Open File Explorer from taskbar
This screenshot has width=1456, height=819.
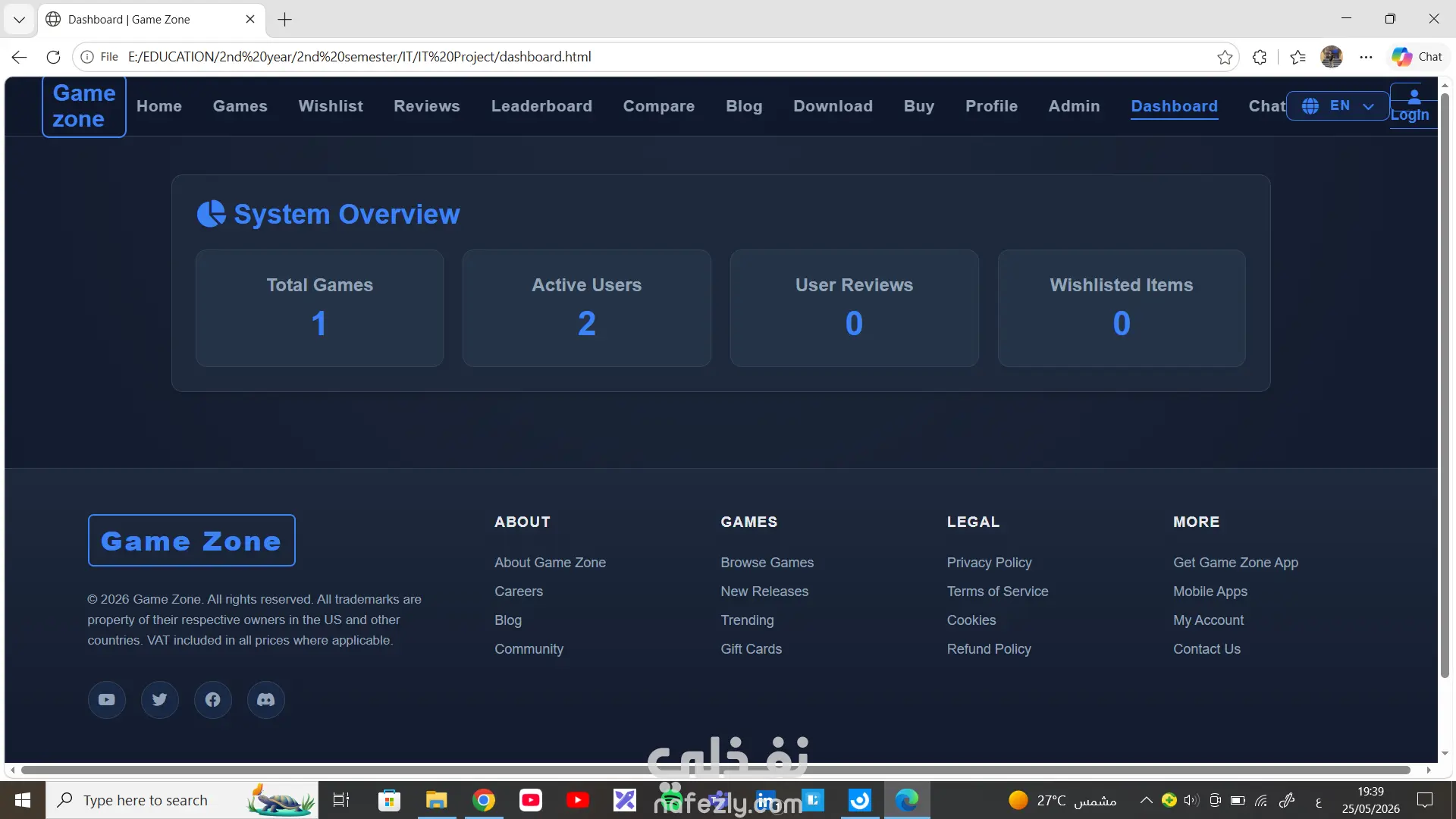pyautogui.click(x=436, y=800)
